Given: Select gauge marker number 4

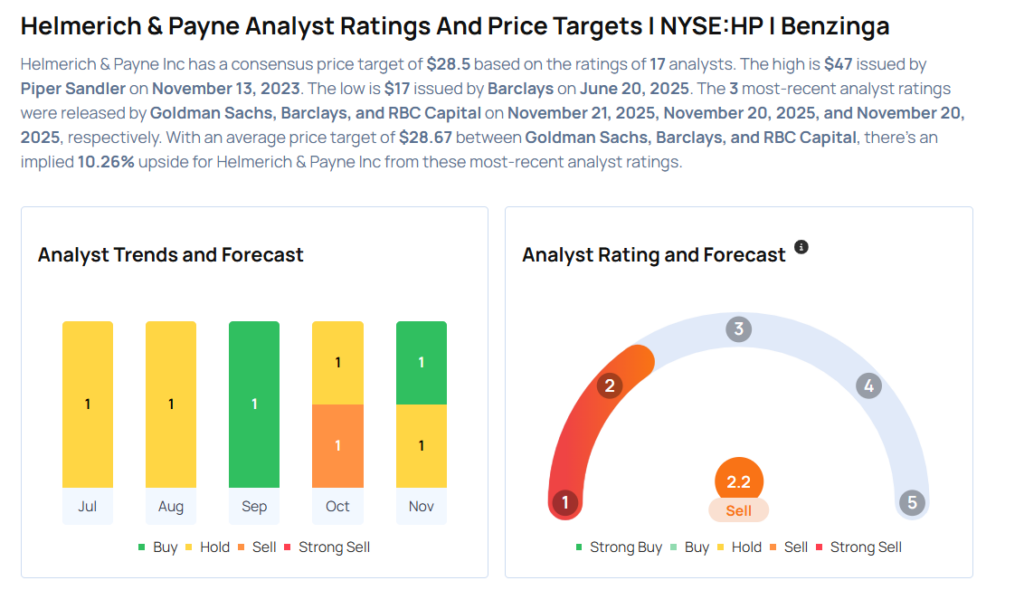Looking at the screenshot, I should [869, 386].
